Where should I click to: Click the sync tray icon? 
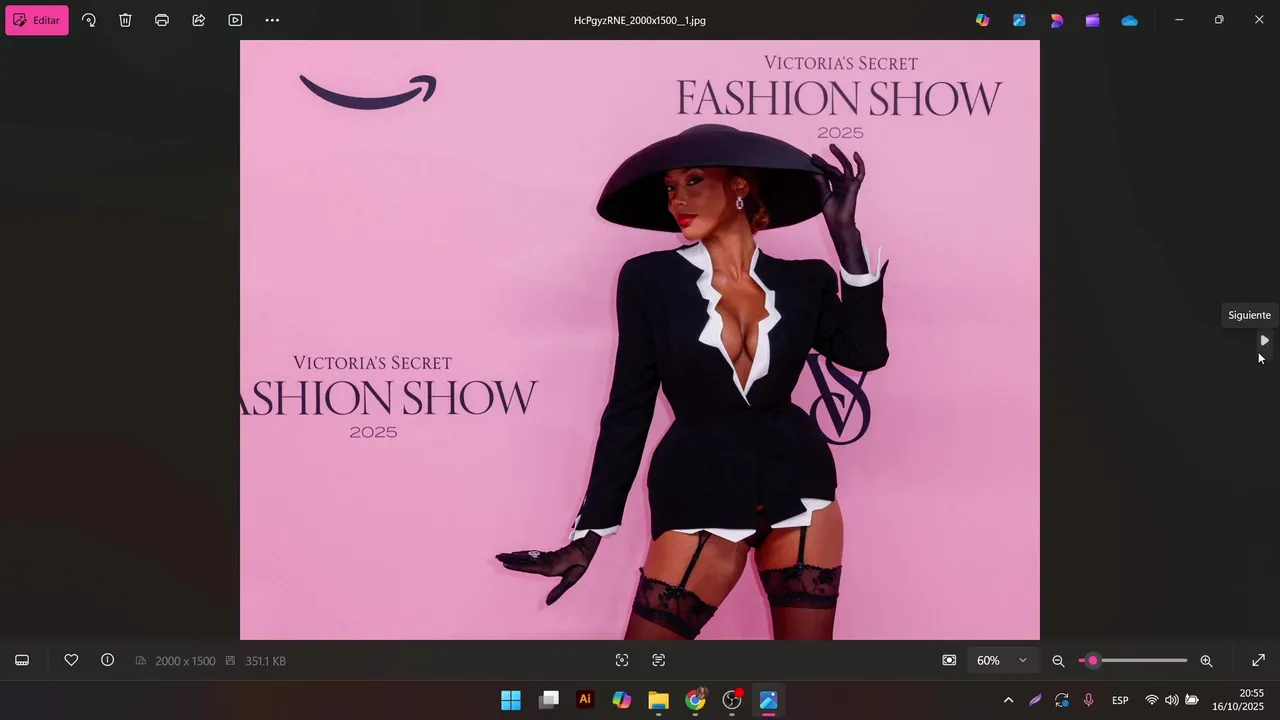pos(1062,700)
